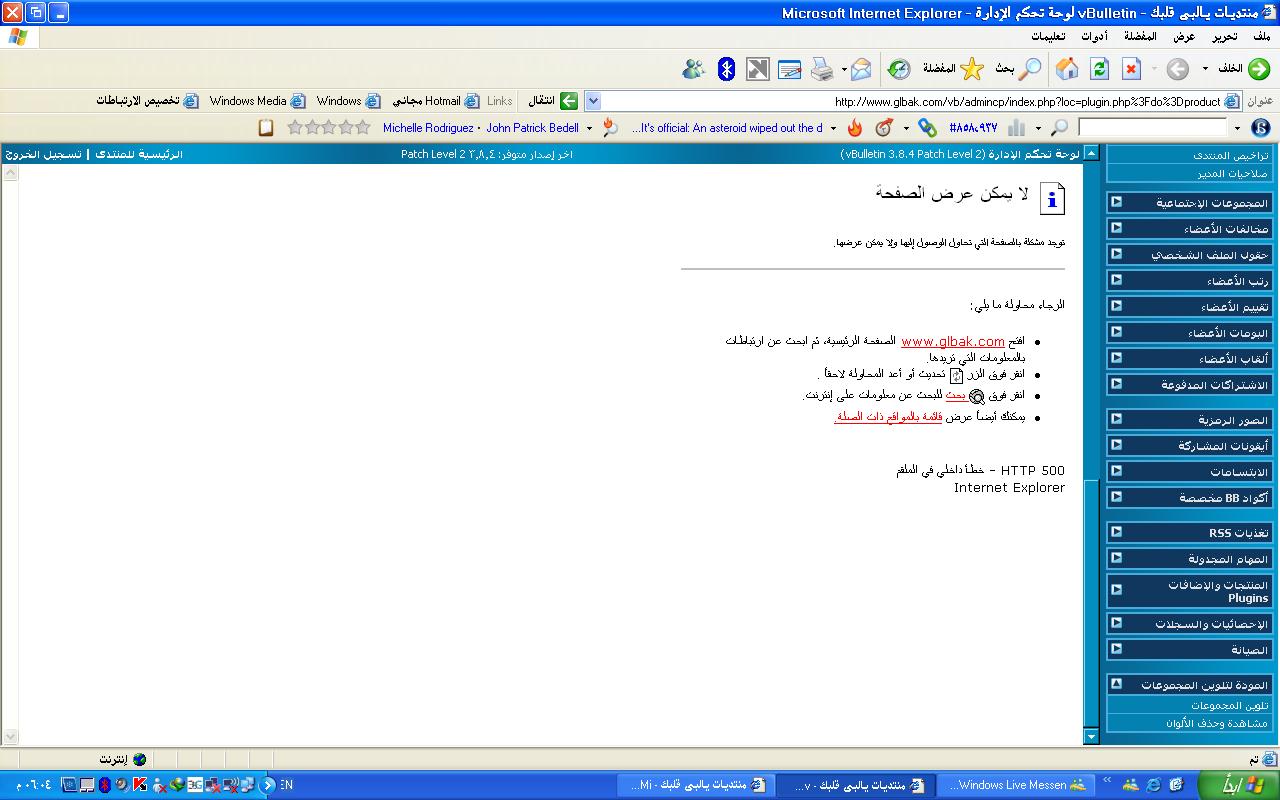Click تسجيل الخروج logout link in header
This screenshot has height=800, width=1280.
coord(43,154)
